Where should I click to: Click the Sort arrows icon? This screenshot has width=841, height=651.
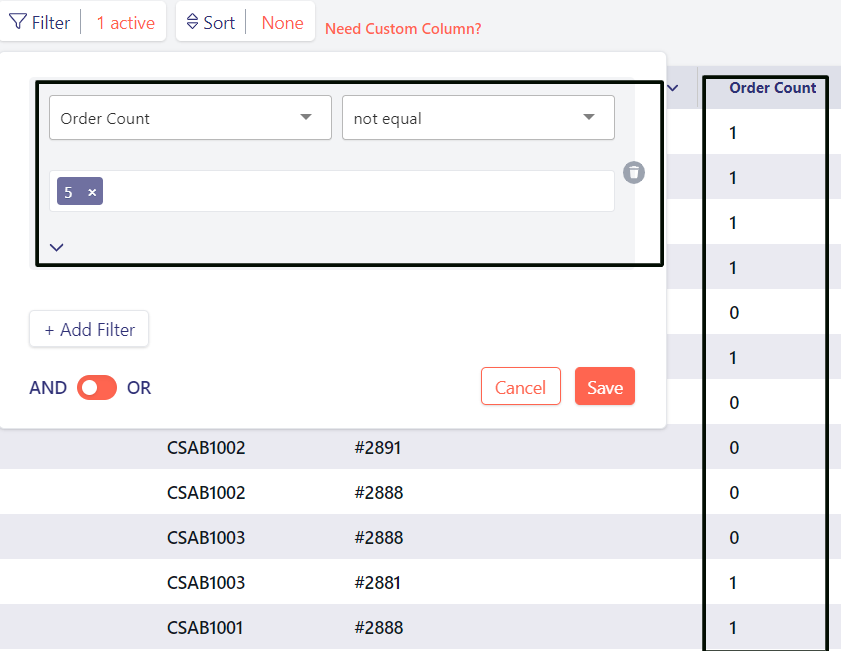(193, 22)
